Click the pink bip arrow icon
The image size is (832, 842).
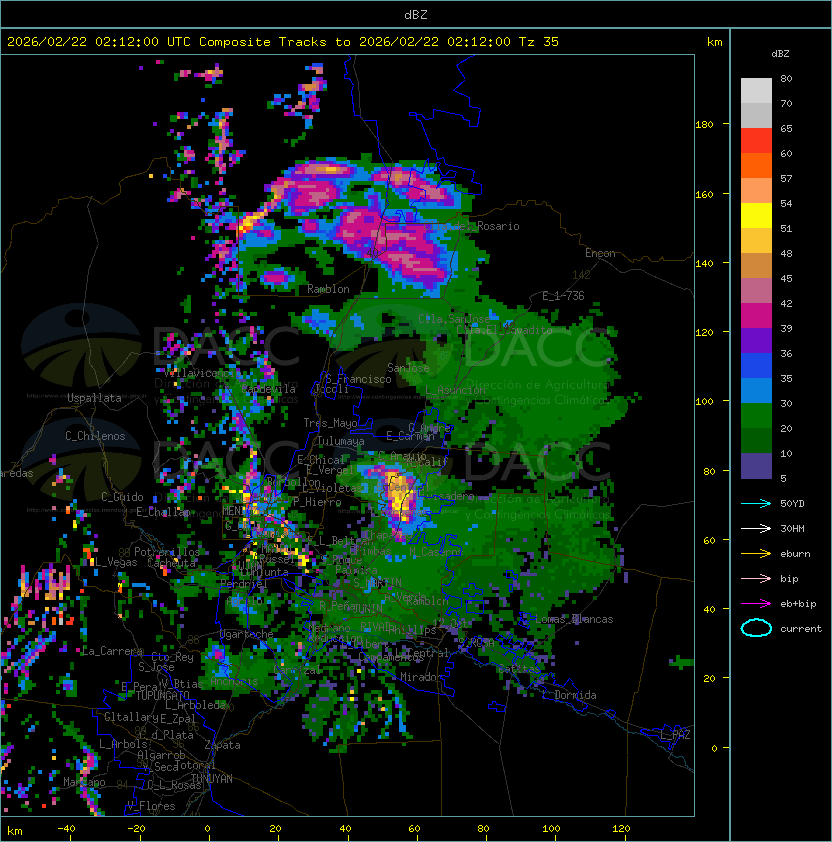[x=756, y=578]
